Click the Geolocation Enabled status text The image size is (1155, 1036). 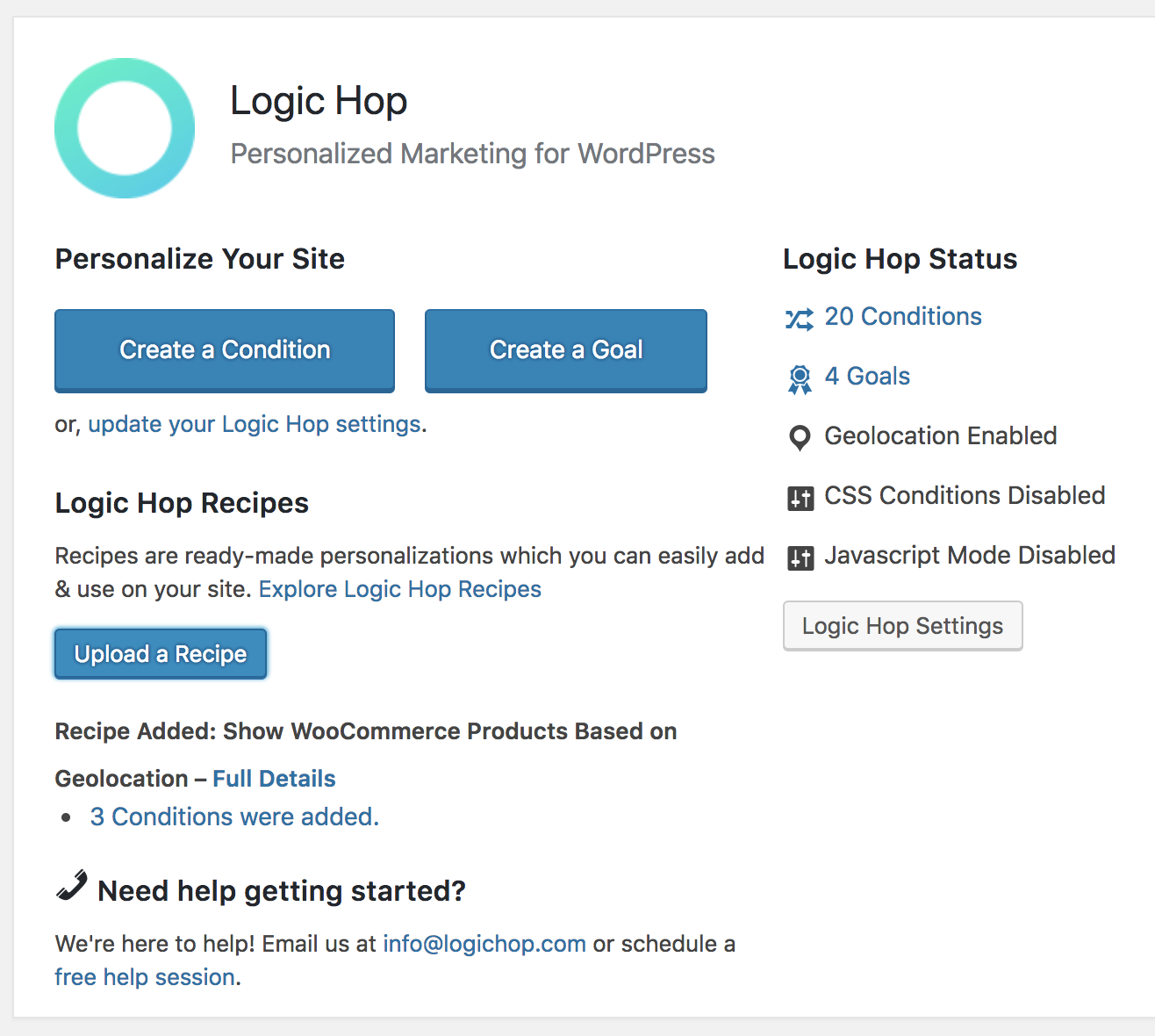tap(941, 436)
